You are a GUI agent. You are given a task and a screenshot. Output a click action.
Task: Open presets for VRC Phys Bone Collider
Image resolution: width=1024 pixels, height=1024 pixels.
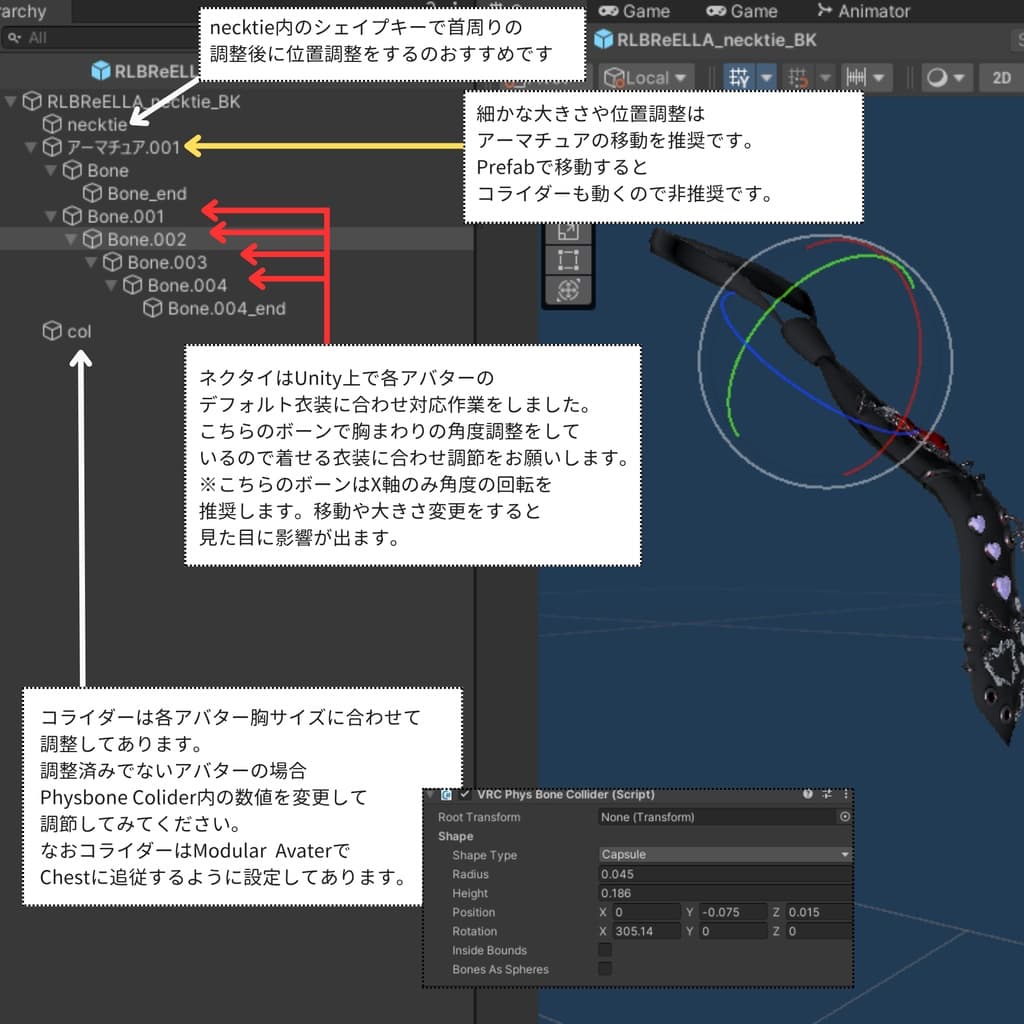(x=827, y=795)
